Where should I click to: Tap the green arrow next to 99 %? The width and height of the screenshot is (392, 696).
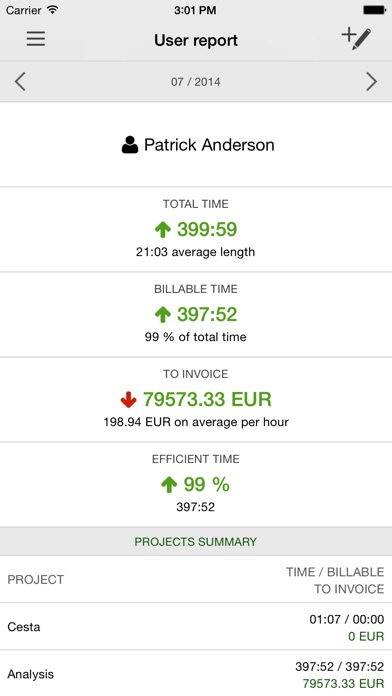[169, 485]
